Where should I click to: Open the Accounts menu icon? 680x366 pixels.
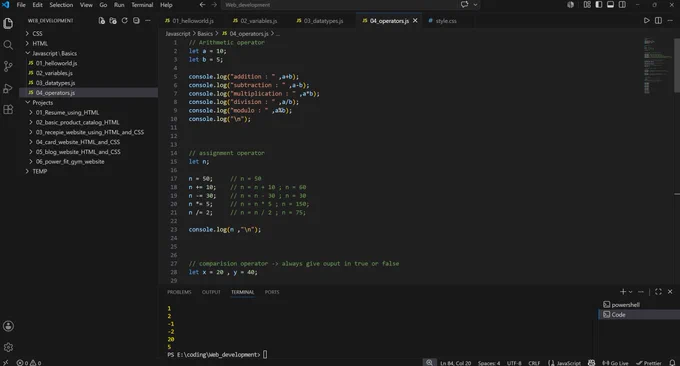pos(8,326)
